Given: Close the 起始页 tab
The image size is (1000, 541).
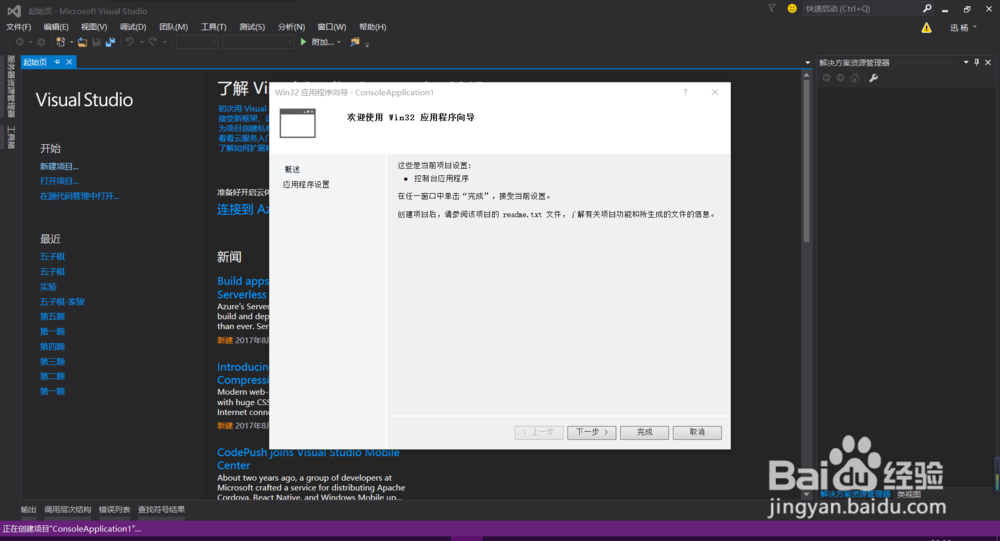Looking at the screenshot, I should coord(69,62).
